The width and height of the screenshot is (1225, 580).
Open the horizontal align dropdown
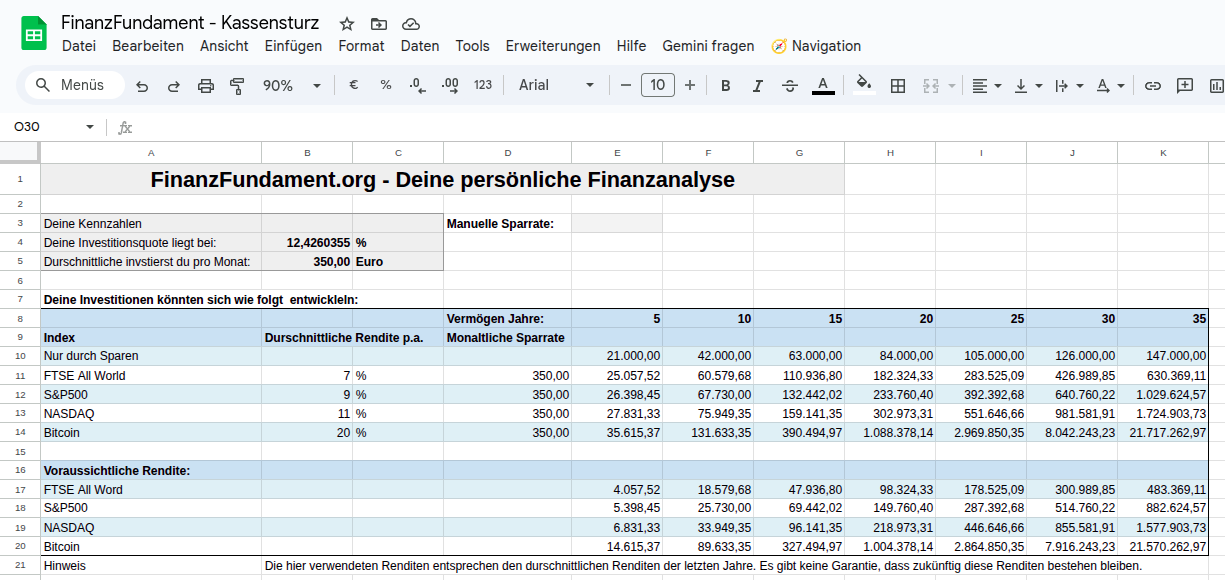[x=987, y=86]
